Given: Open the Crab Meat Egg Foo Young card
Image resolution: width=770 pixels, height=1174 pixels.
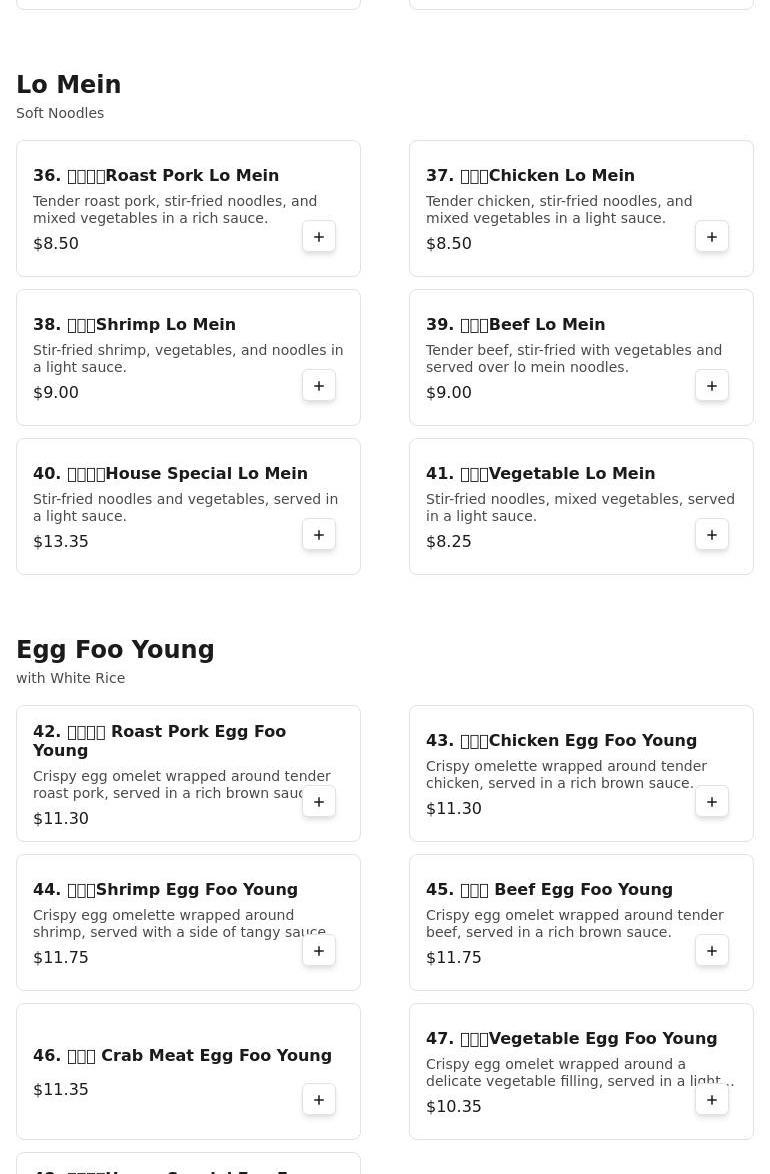Looking at the screenshot, I should coord(188,1071).
